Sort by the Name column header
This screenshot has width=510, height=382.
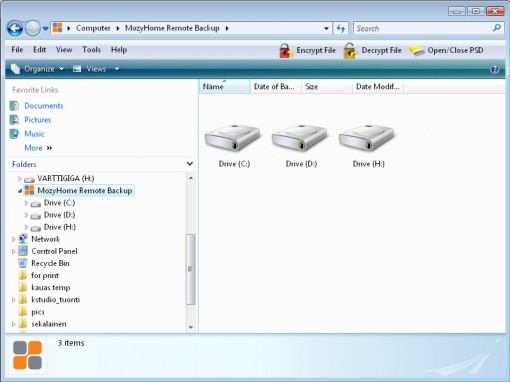tap(224, 87)
